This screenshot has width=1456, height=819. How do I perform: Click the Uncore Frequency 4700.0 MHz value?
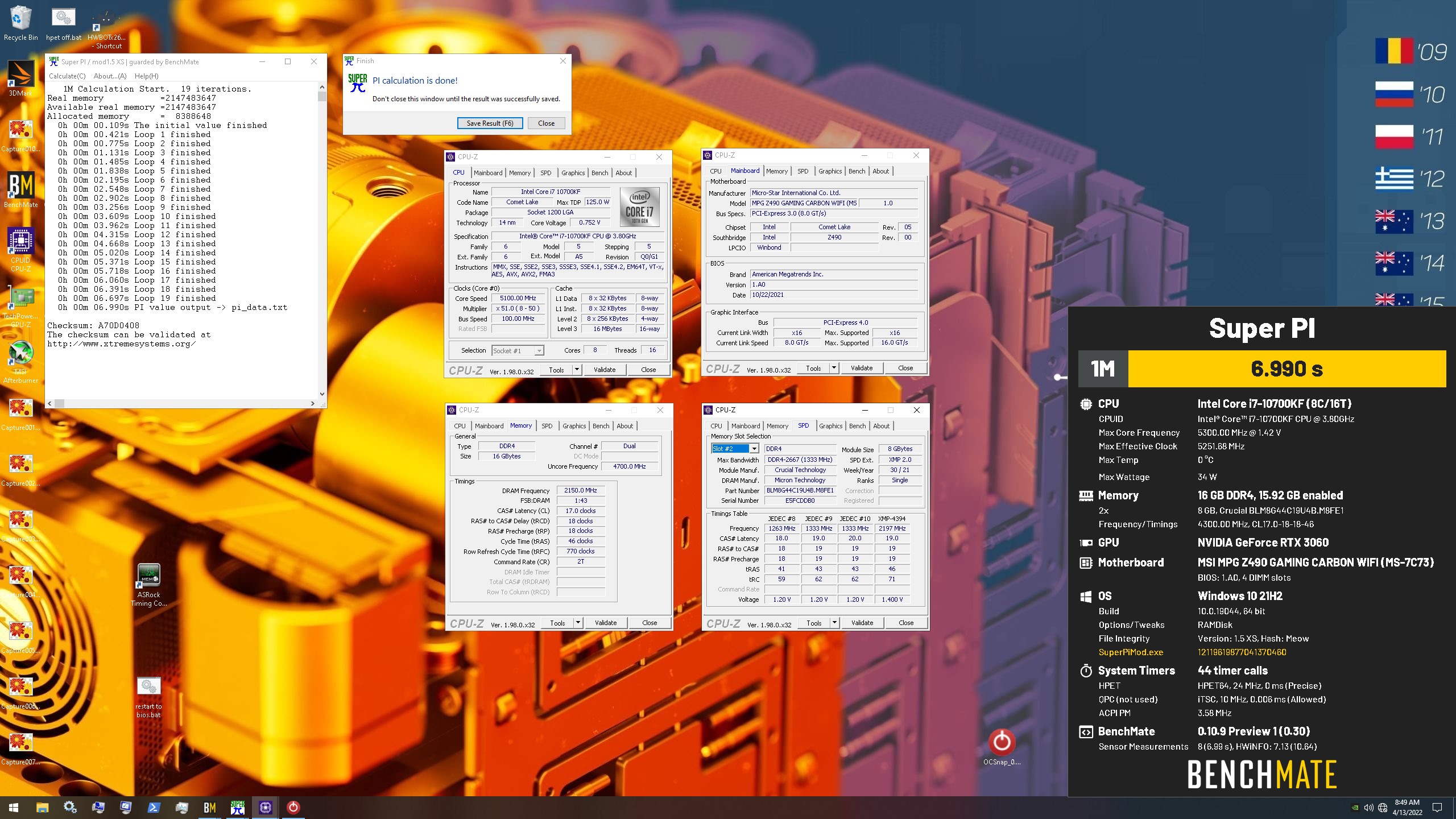coord(629,466)
